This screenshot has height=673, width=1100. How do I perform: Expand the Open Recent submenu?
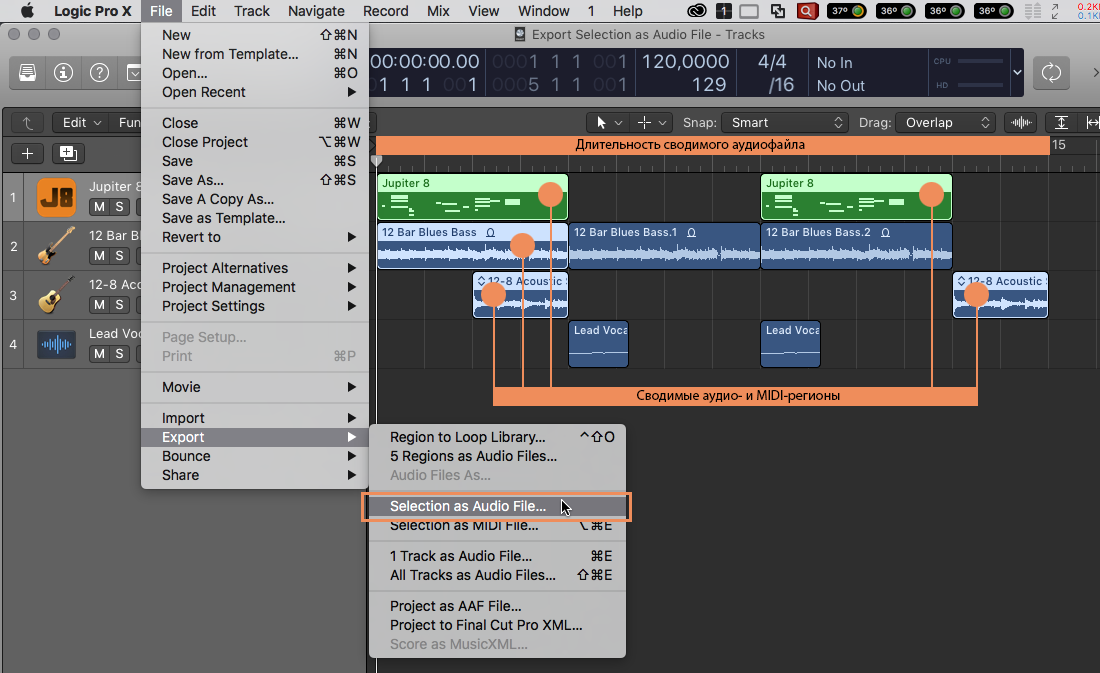click(255, 92)
